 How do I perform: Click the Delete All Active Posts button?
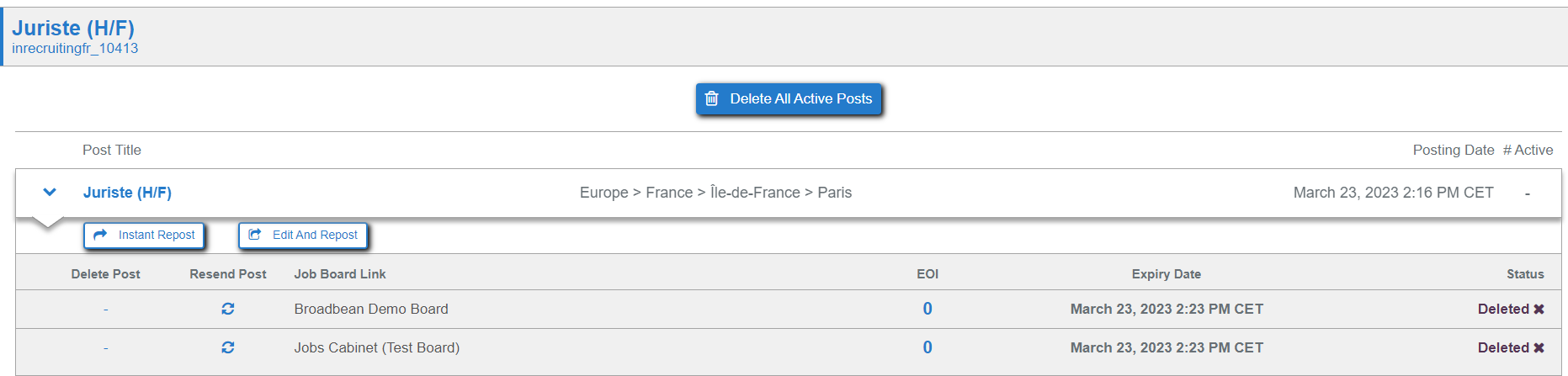[789, 98]
